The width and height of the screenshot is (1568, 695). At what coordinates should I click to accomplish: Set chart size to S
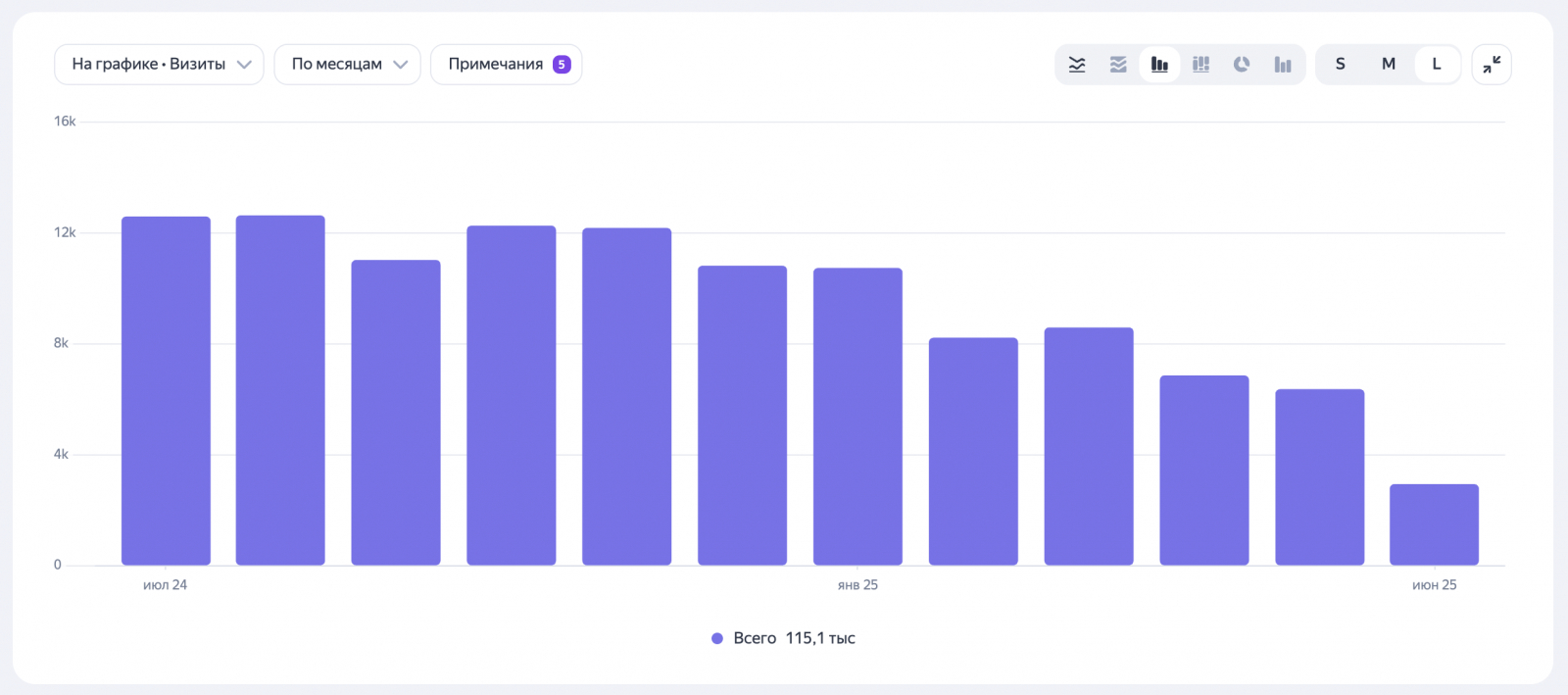[x=1340, y=65]
